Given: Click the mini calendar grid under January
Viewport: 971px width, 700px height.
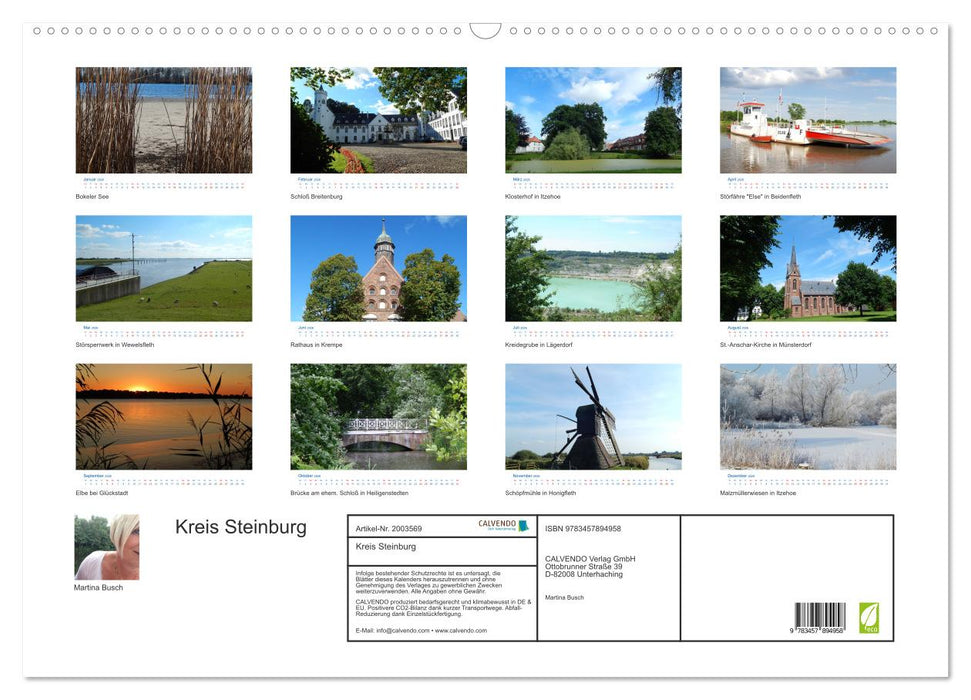Looking at the screenshot, I should (163, 182).
